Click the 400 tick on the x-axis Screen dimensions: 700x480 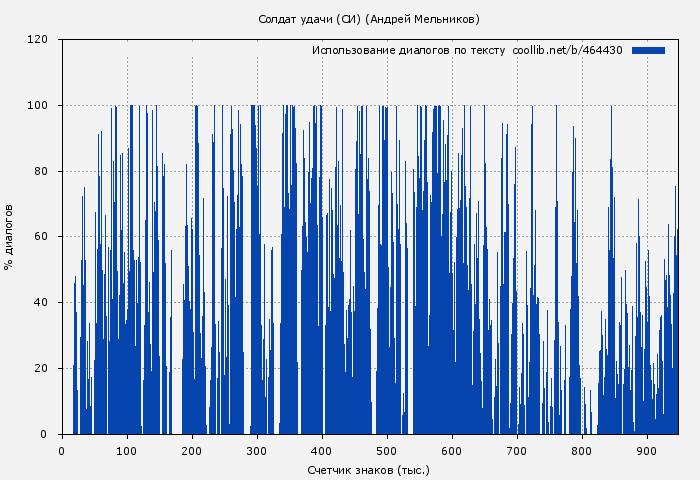click(322, 450)
